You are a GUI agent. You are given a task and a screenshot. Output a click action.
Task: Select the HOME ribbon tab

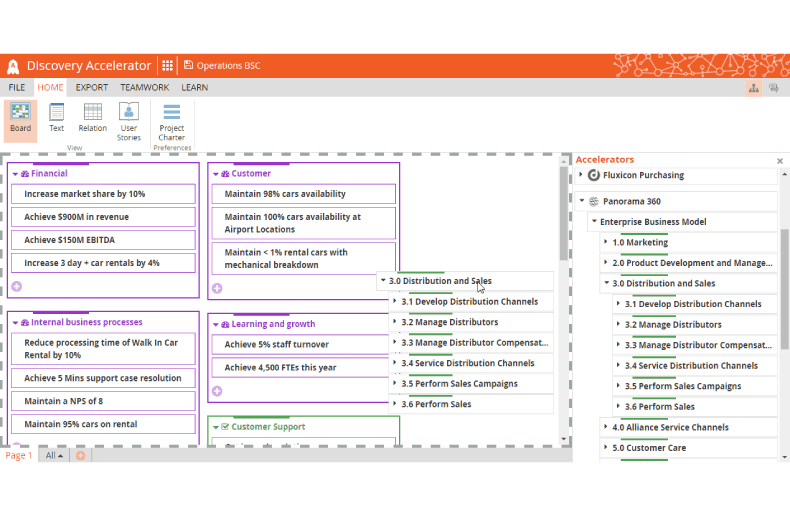tap(50, 88)
